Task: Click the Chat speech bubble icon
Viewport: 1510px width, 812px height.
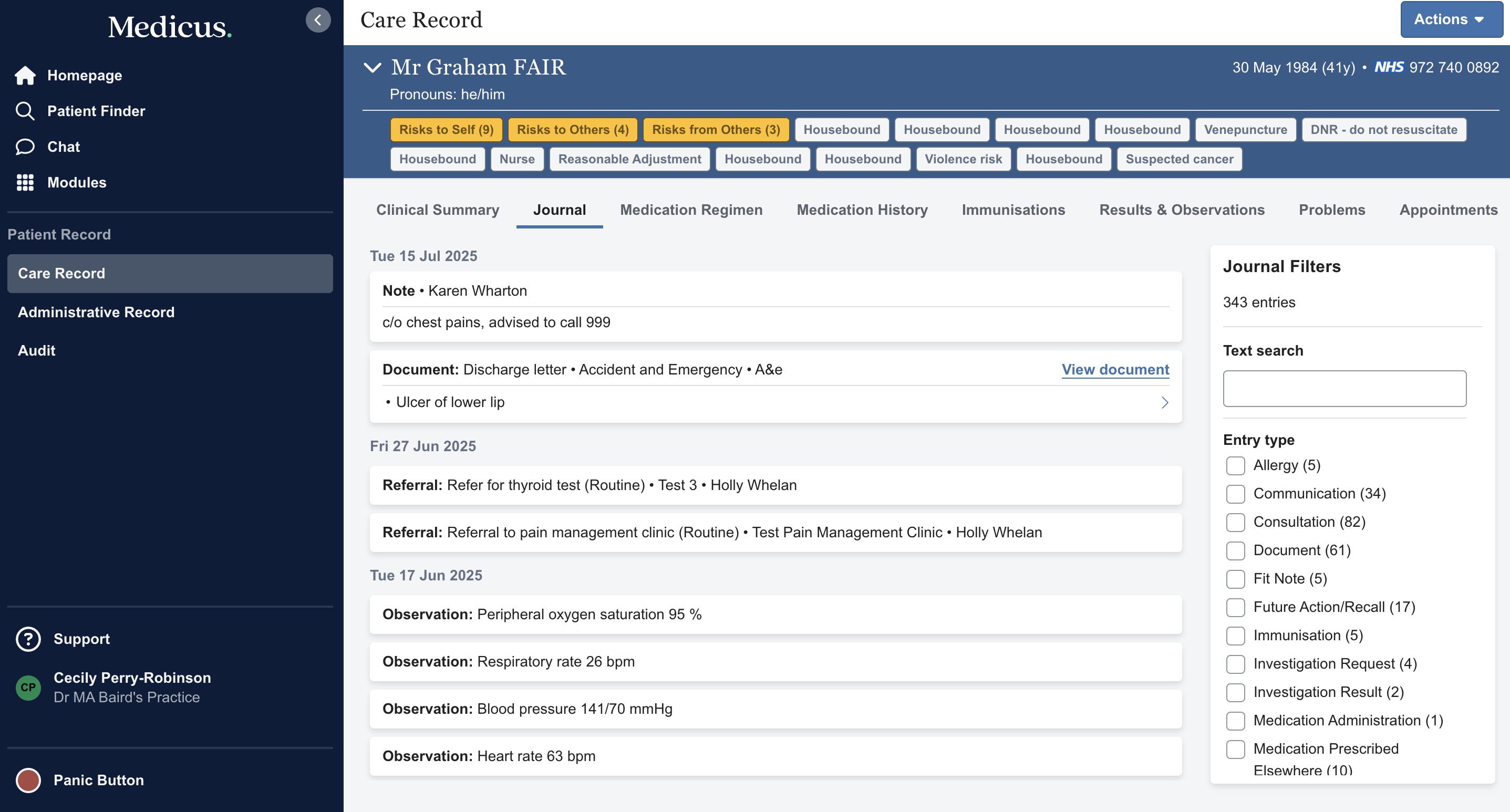Action: click(25, 147)
